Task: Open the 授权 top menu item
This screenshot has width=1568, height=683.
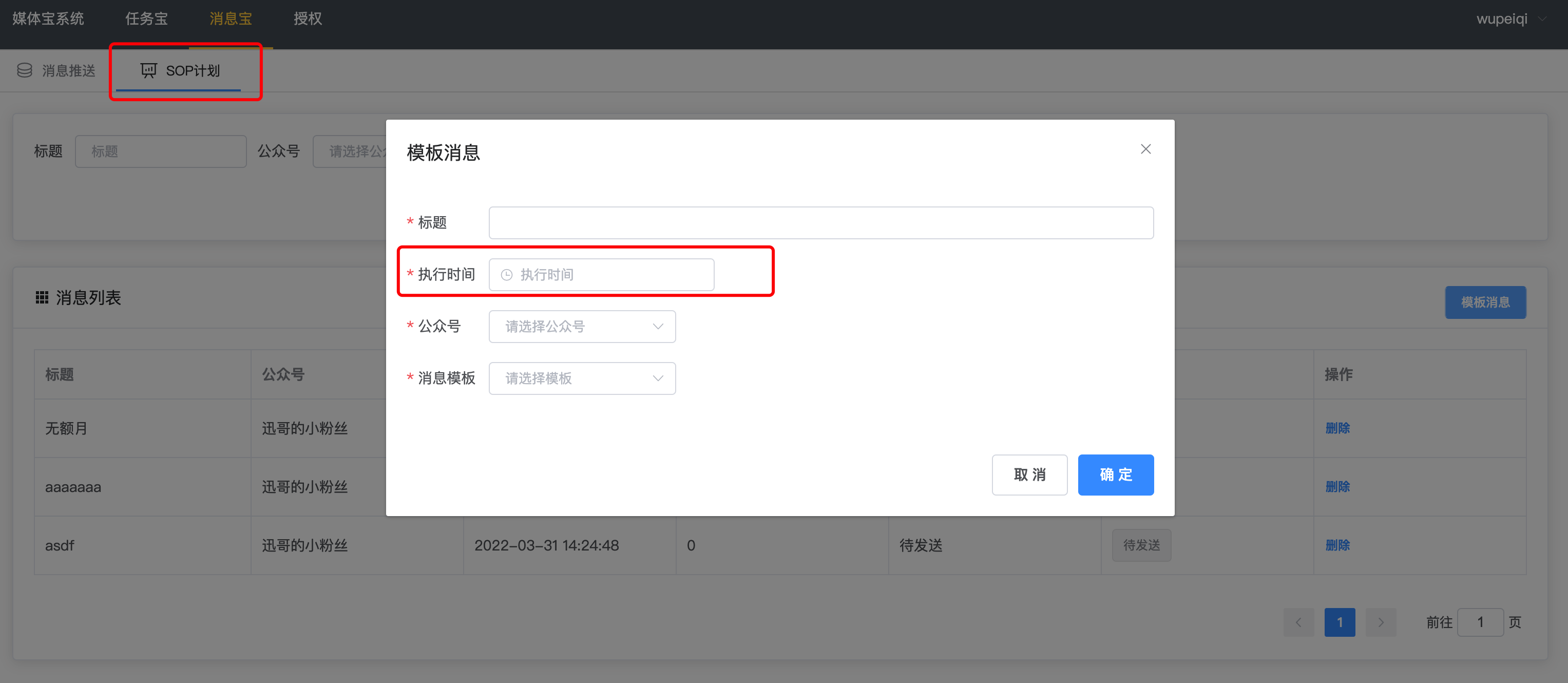Action: (308, 19)
